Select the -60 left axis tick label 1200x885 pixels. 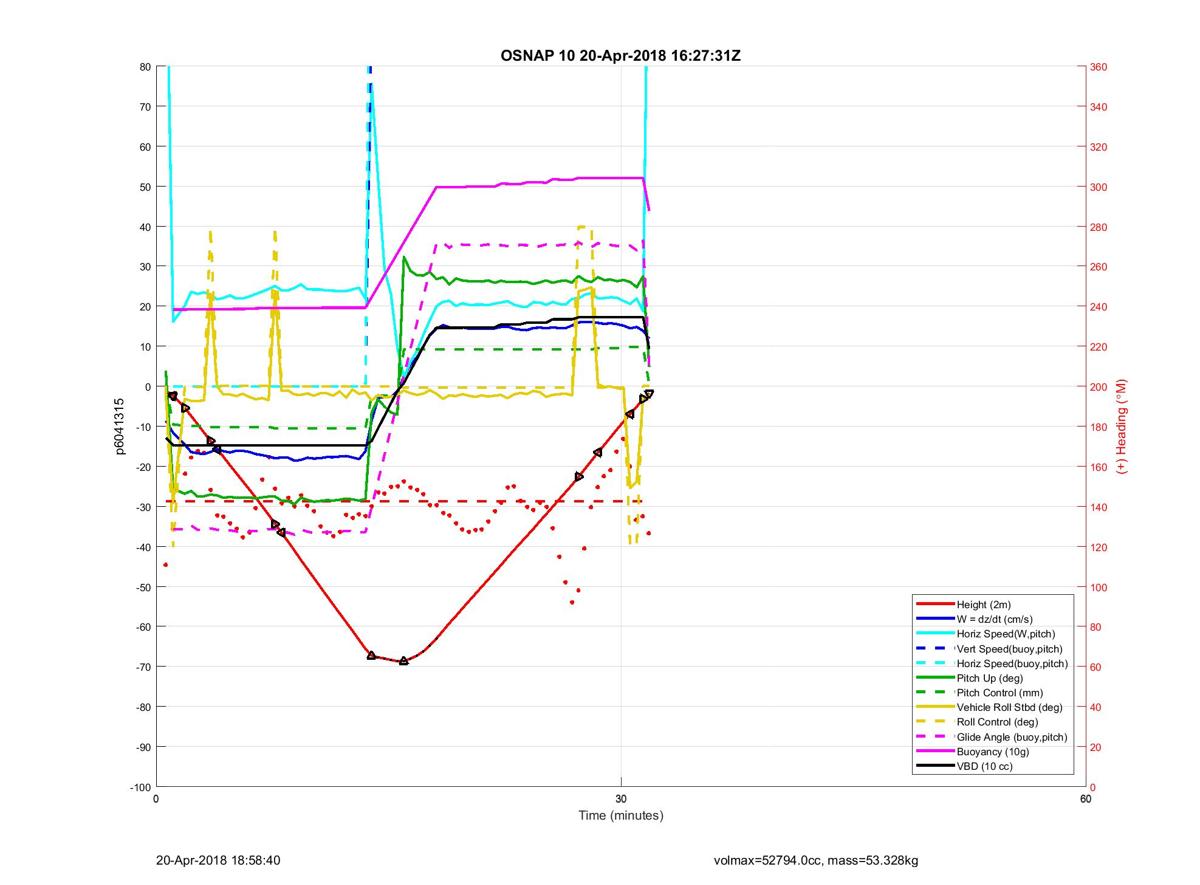[142, 627]
